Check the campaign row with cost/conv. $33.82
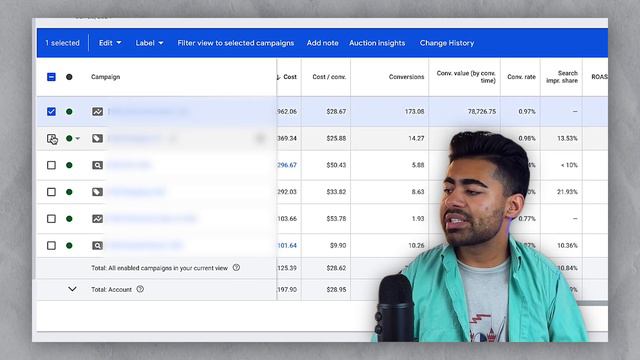640x360 pixels. click(x=51, y=192)
